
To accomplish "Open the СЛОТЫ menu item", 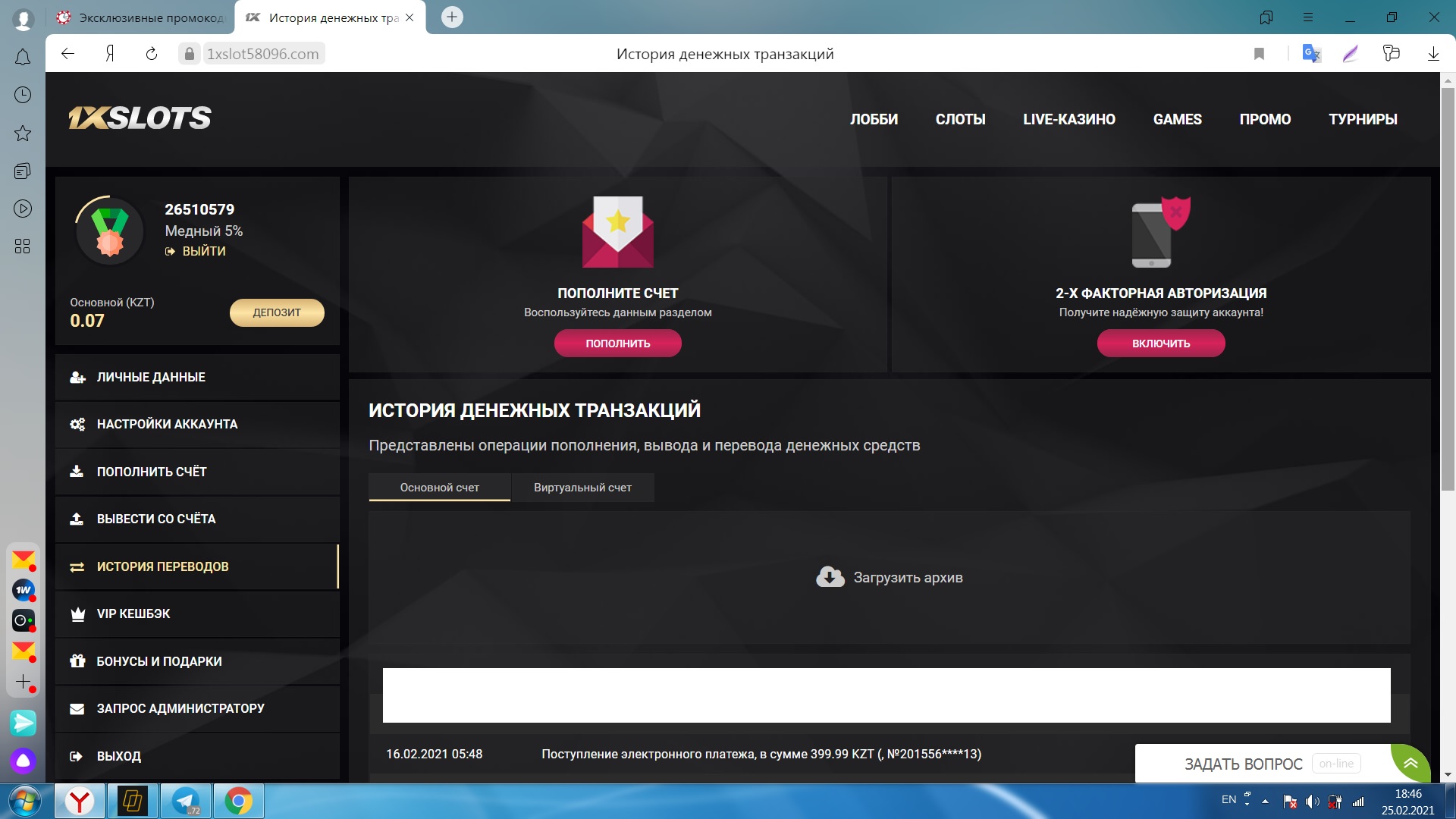I will 960,119.
